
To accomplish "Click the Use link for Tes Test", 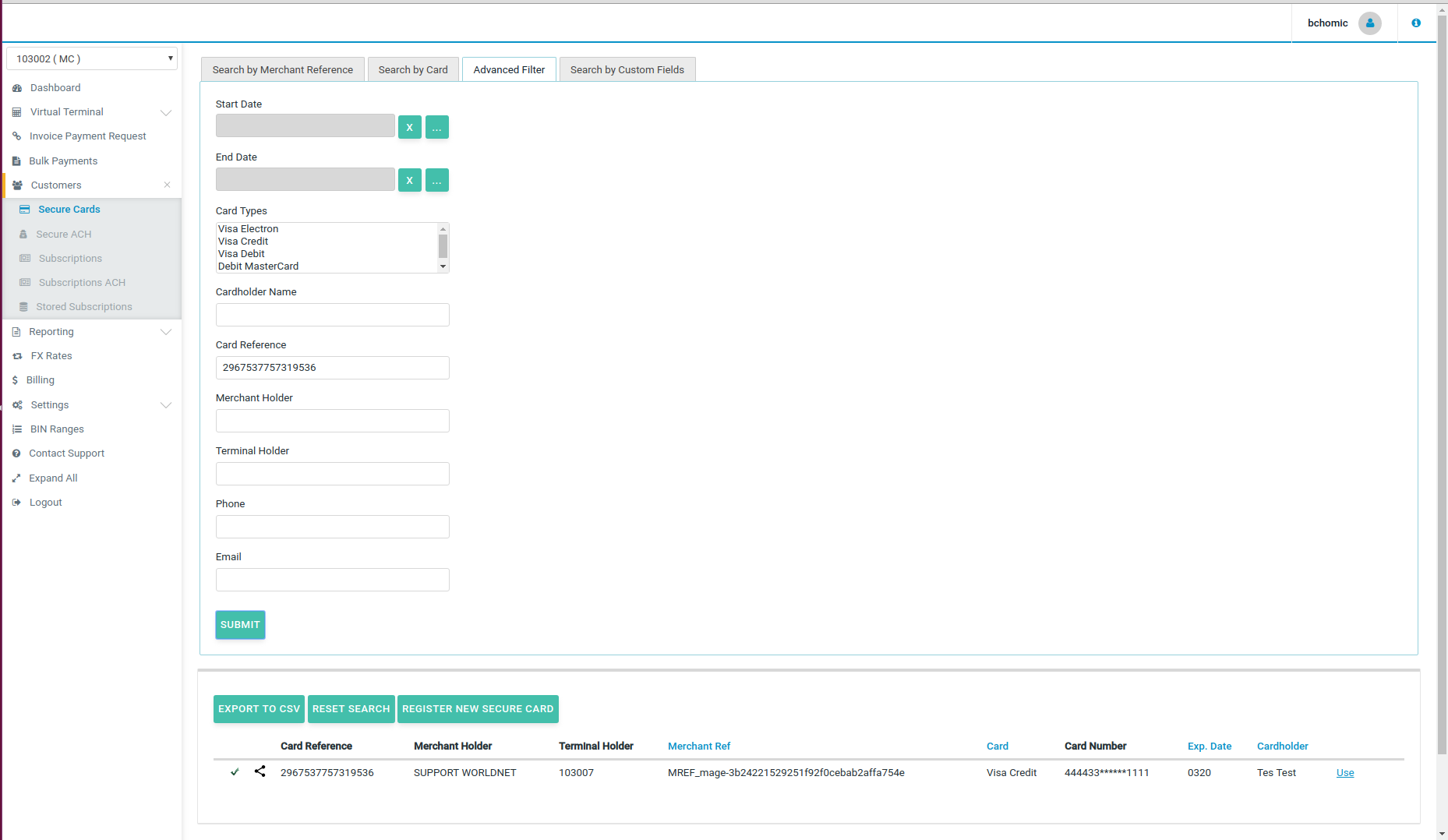I will 1345,773.
